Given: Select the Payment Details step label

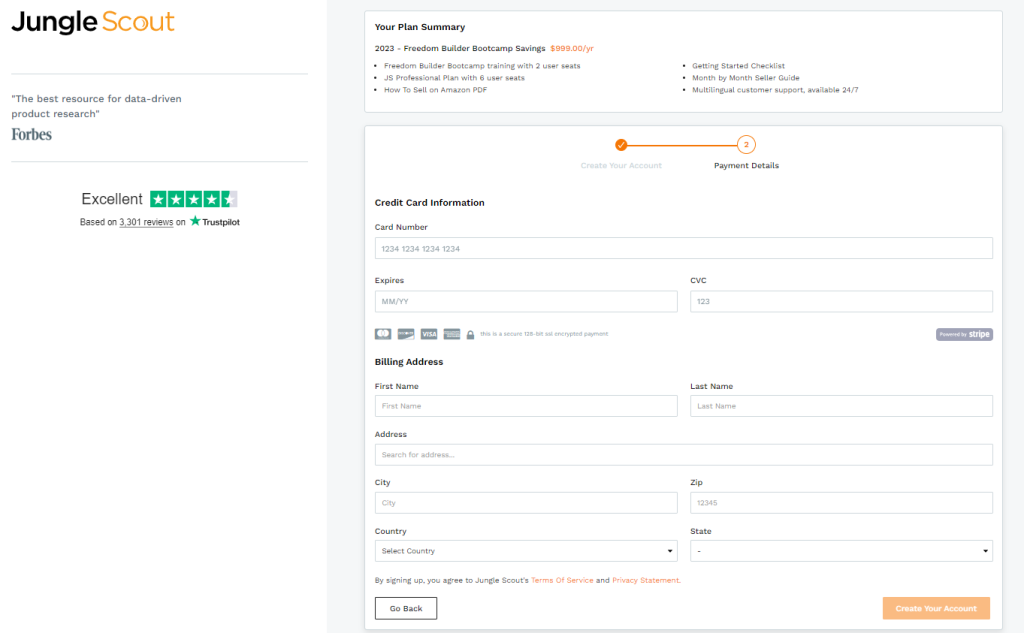Looking at the screenshot, I should [x=746, y=166].
